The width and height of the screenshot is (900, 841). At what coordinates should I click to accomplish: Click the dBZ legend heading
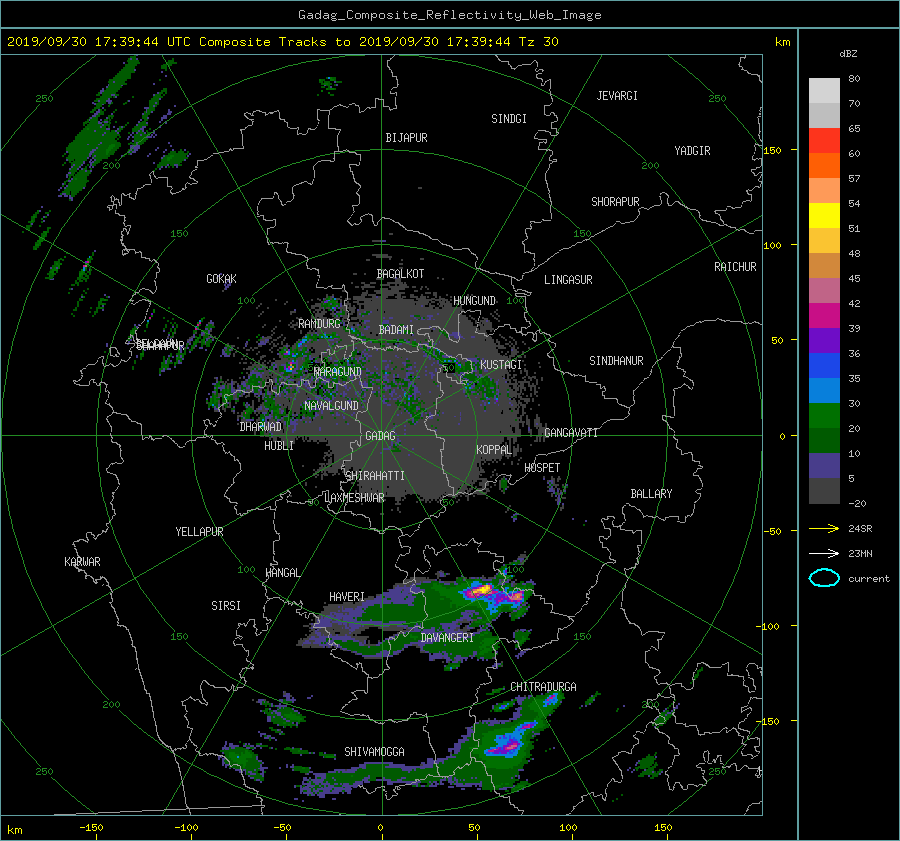click(848, 54)
